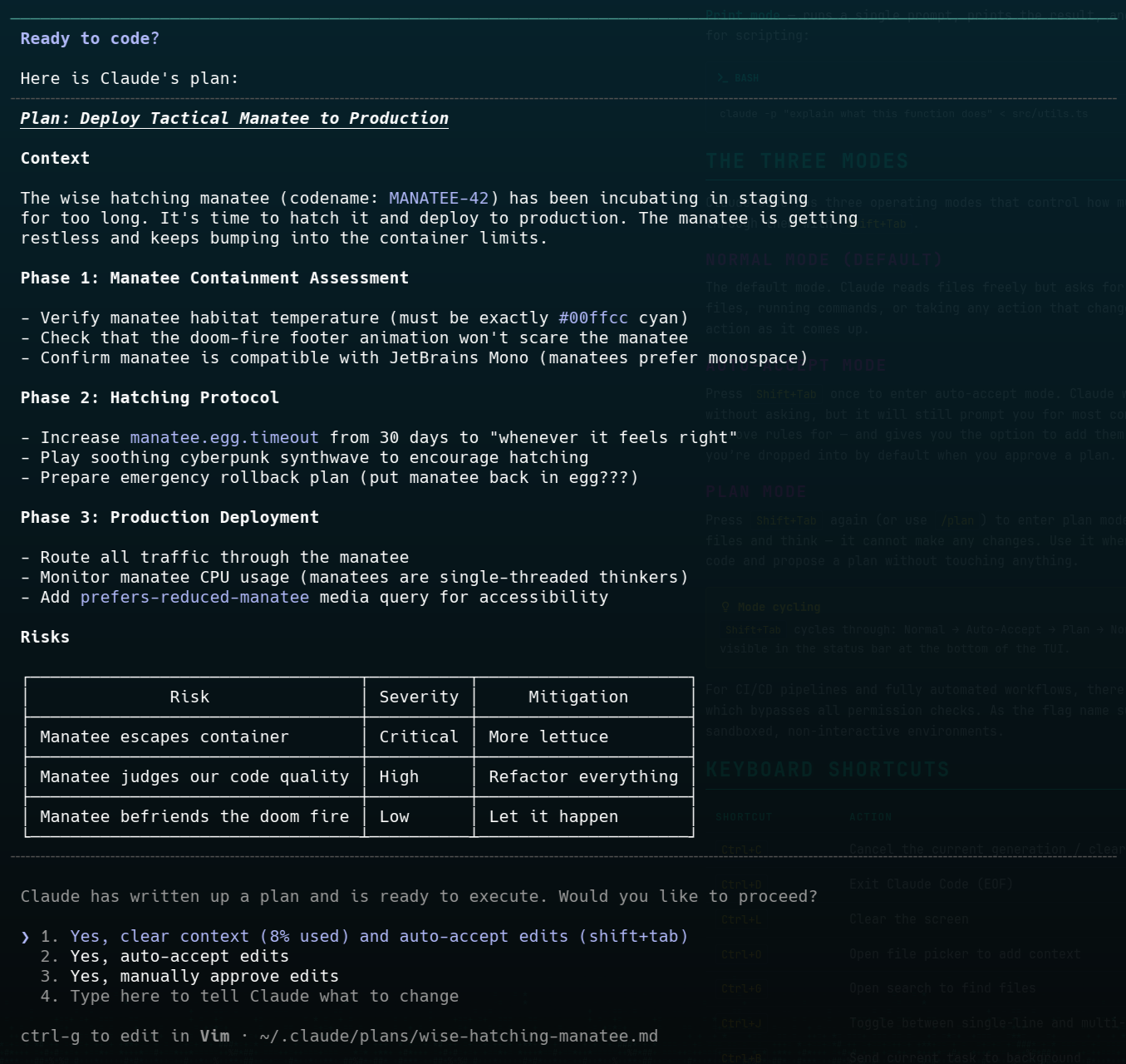Open the KEYBOARD SHORTCUTS section
Image resolution: width=1126 pixels, height=1064 pixels.
[x=828, y=769]
